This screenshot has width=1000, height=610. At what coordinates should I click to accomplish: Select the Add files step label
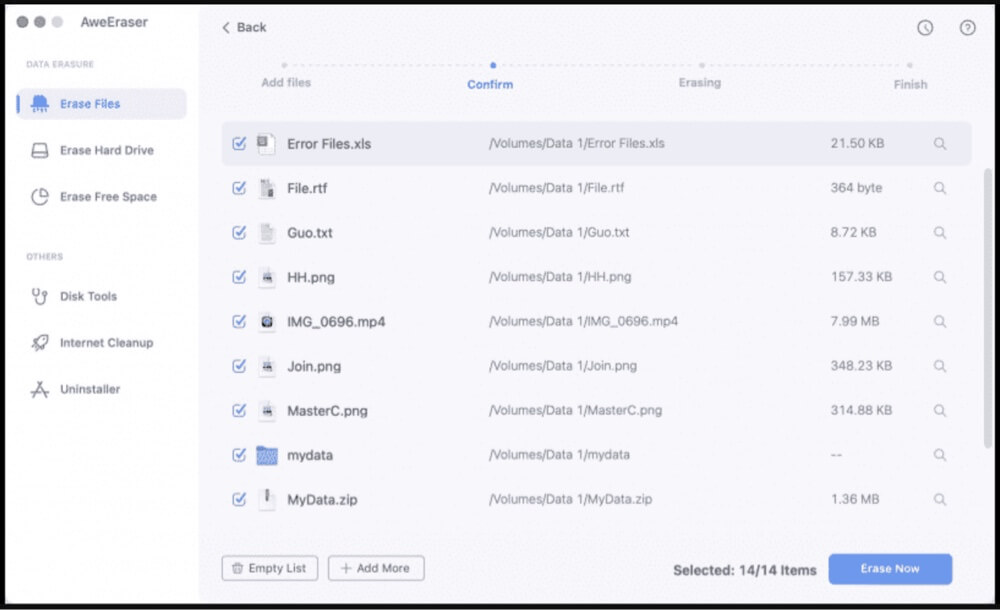[x=287, y=84]
